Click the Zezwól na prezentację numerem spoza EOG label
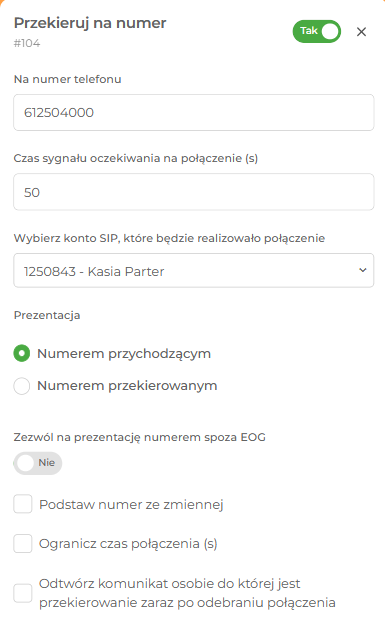The height and width of the screenshot is (618, 385). (139, 437)
